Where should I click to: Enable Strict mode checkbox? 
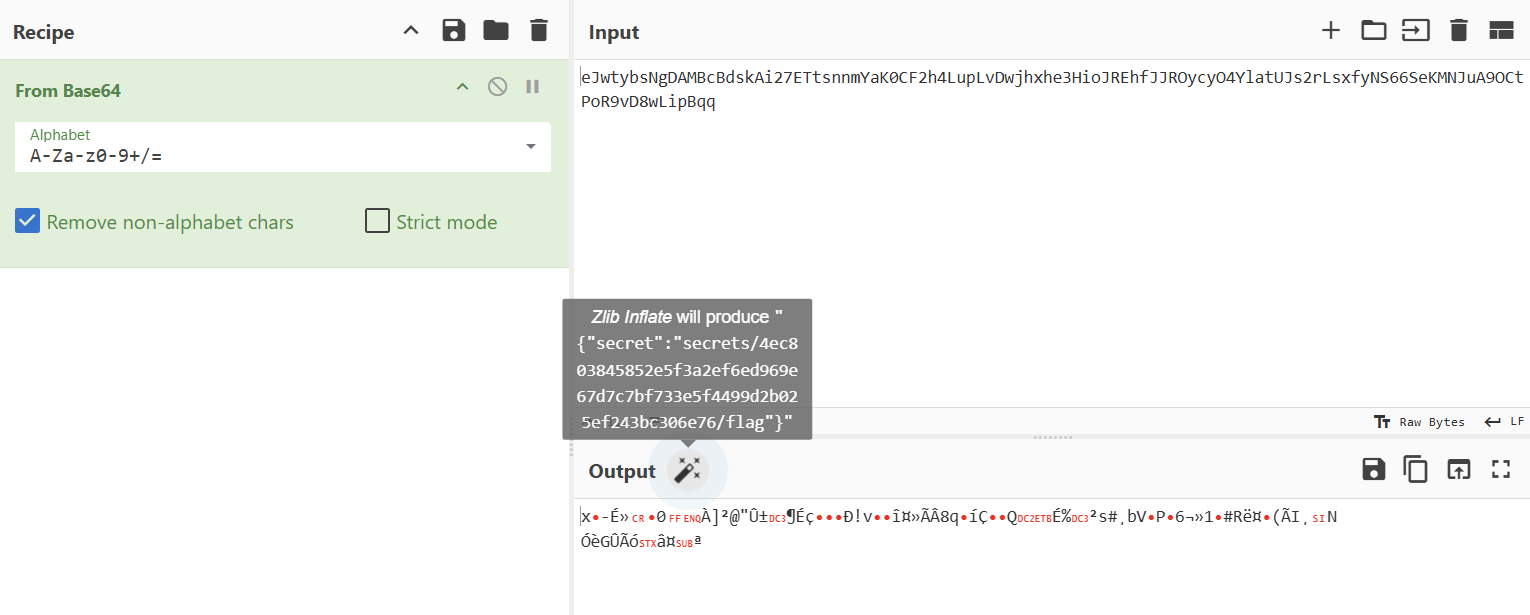[377, 221]
